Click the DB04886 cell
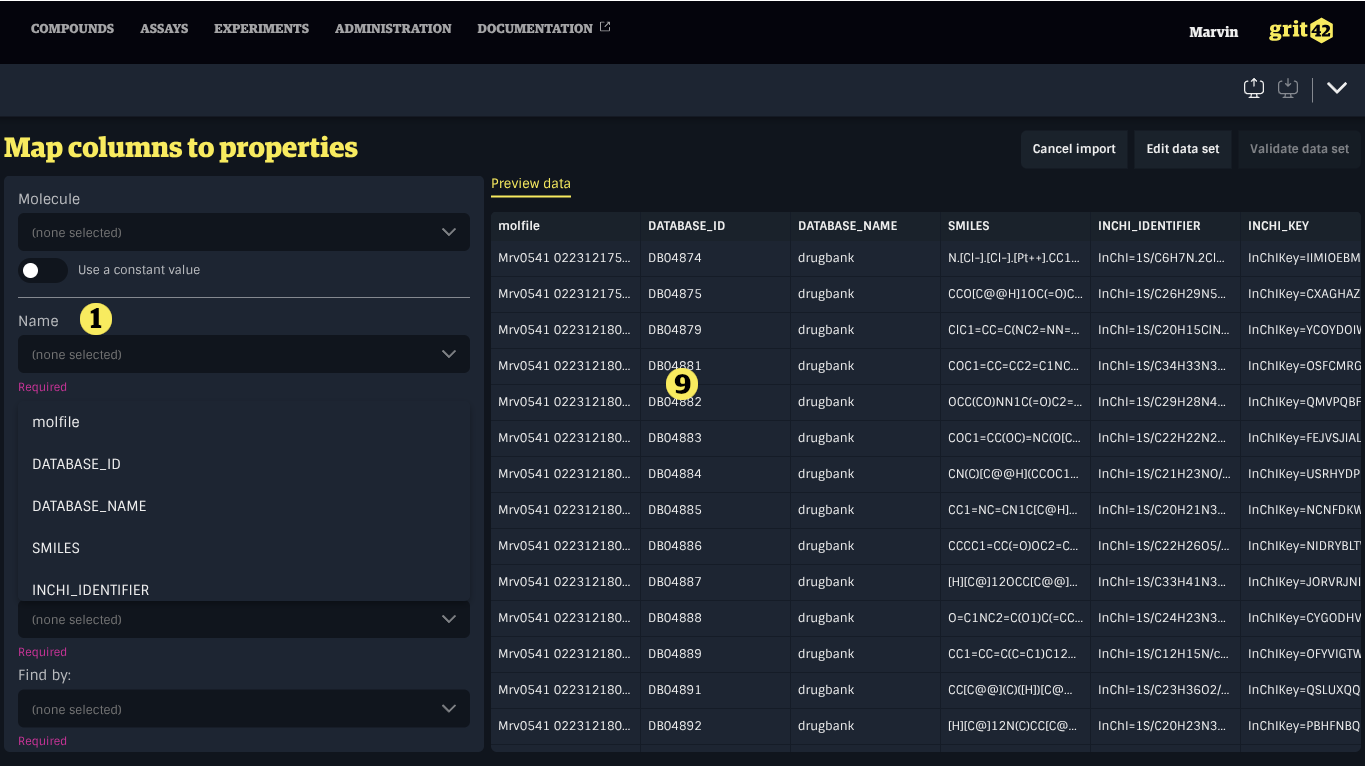Screen dimensions: 1365x768 tap(715, 546)
